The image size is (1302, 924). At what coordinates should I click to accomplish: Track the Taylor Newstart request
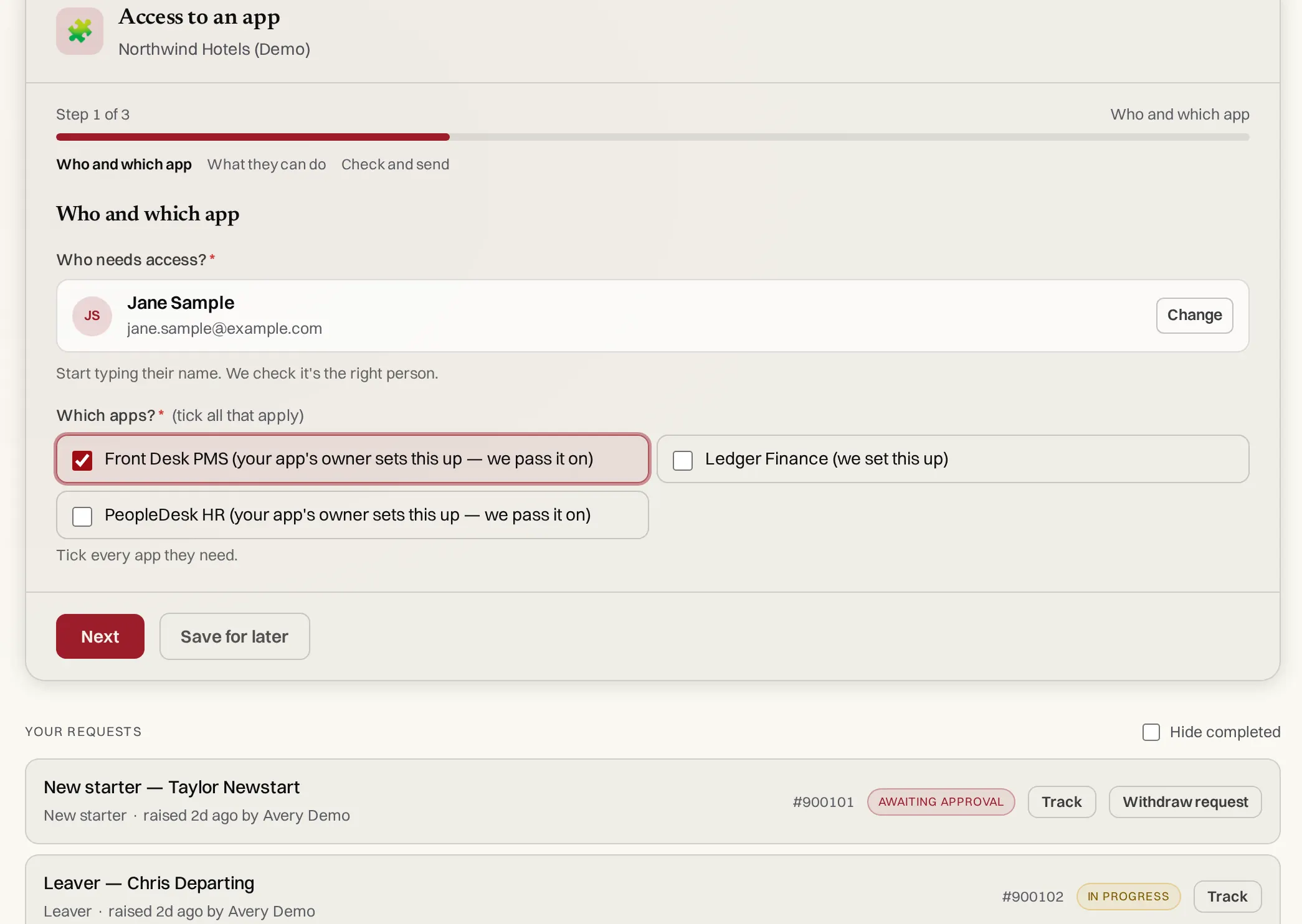[1062, 802]
